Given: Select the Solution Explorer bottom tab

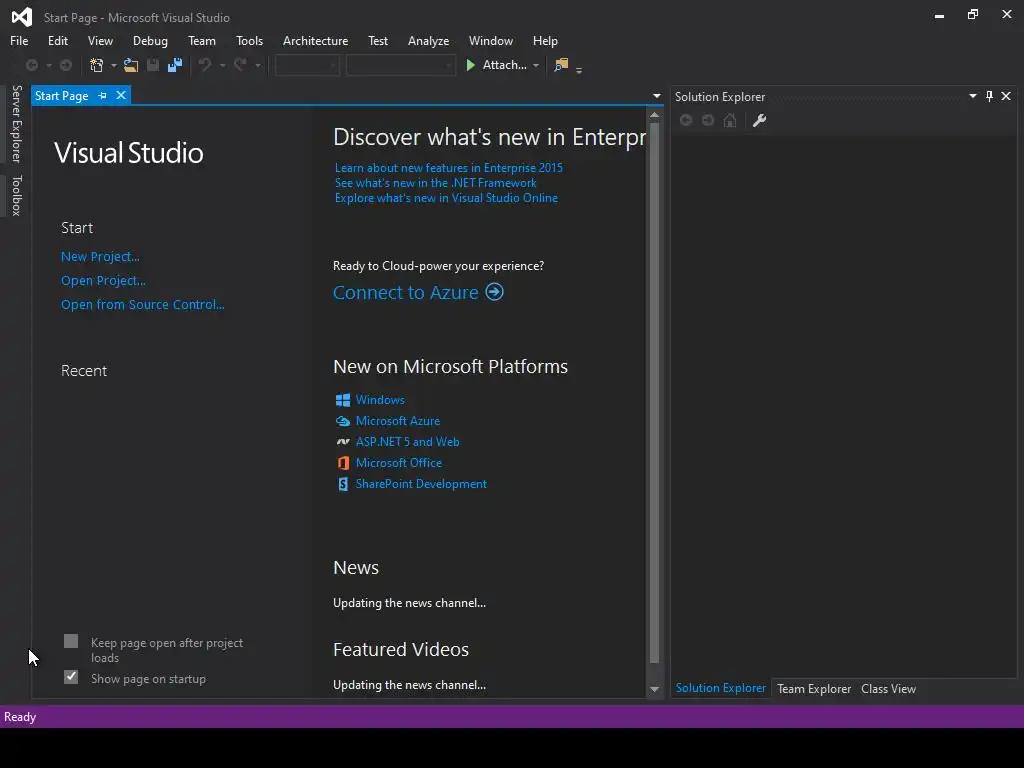Looking at the screenshot, I should [720, 688].
